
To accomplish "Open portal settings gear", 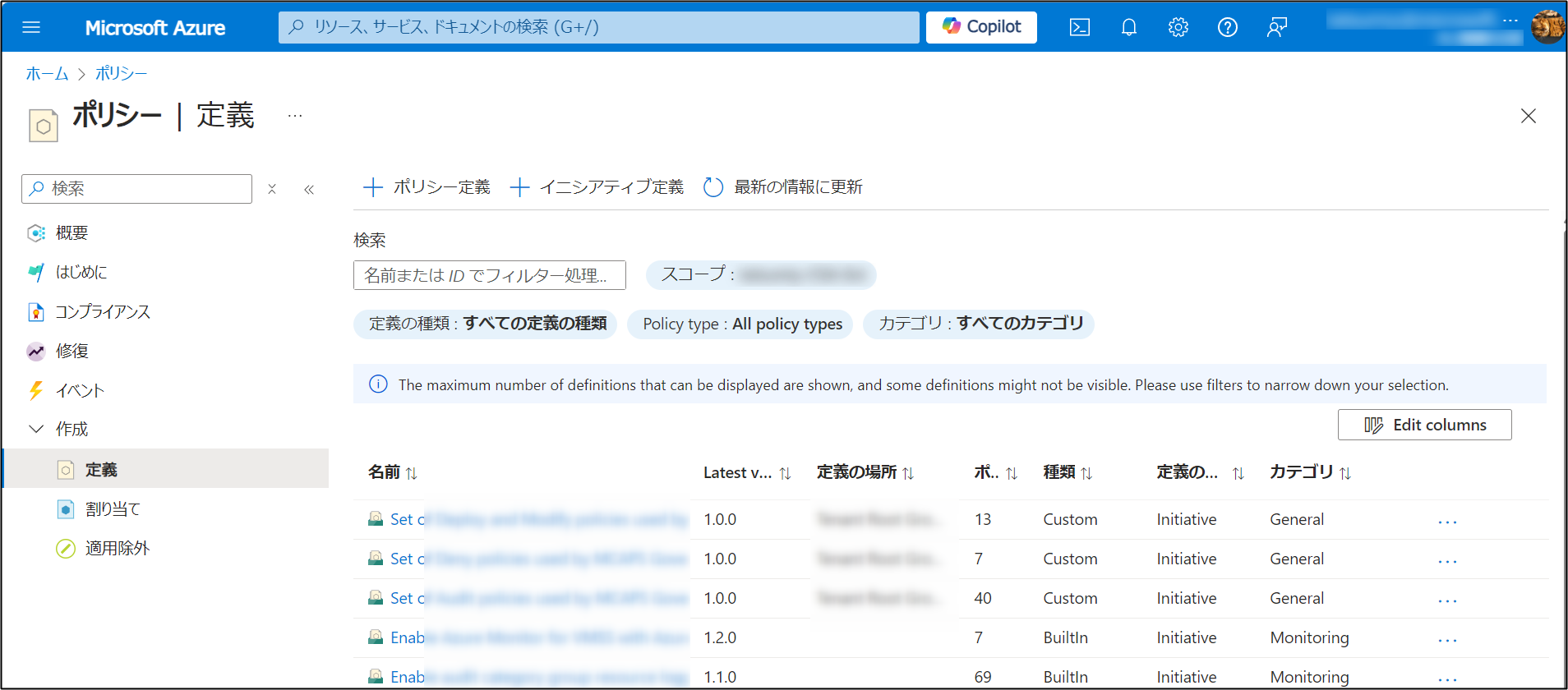I will tap(1178, 27).
